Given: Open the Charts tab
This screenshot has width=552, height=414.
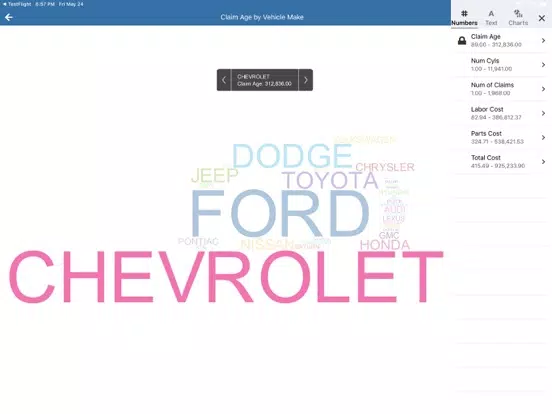Looking at the screenshot, I should 518,18.
